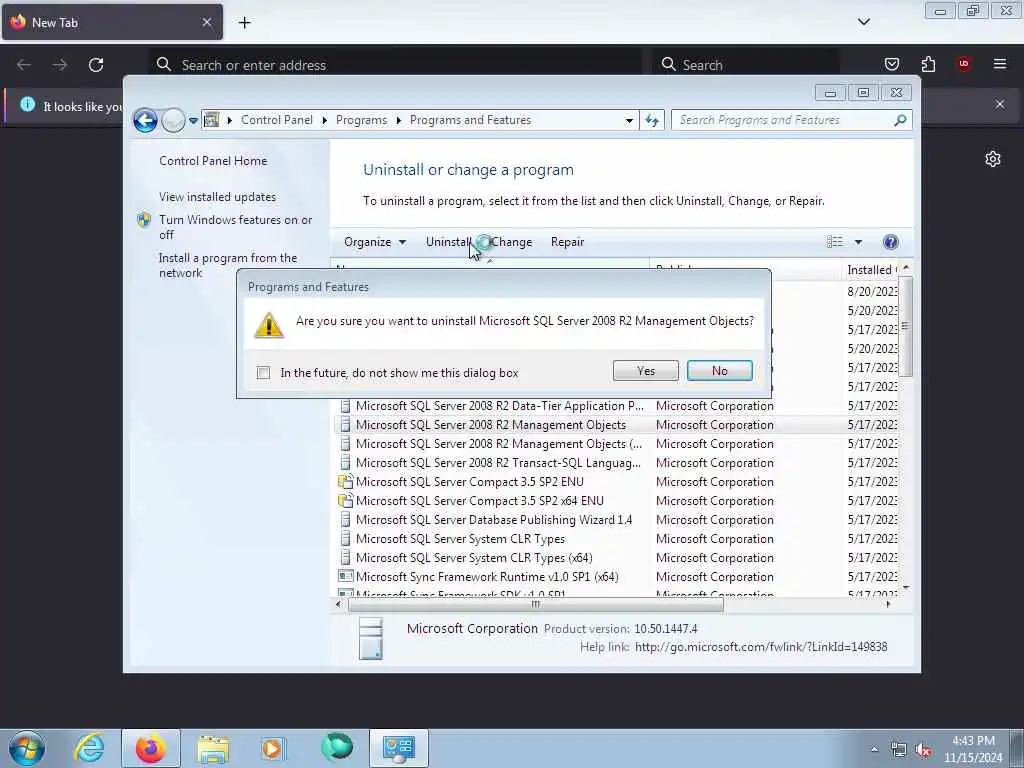The height and width of the screenshot is (768, 1024).
Task: Click Programs and Features breadcrumb
Action: tap(470, 120)
